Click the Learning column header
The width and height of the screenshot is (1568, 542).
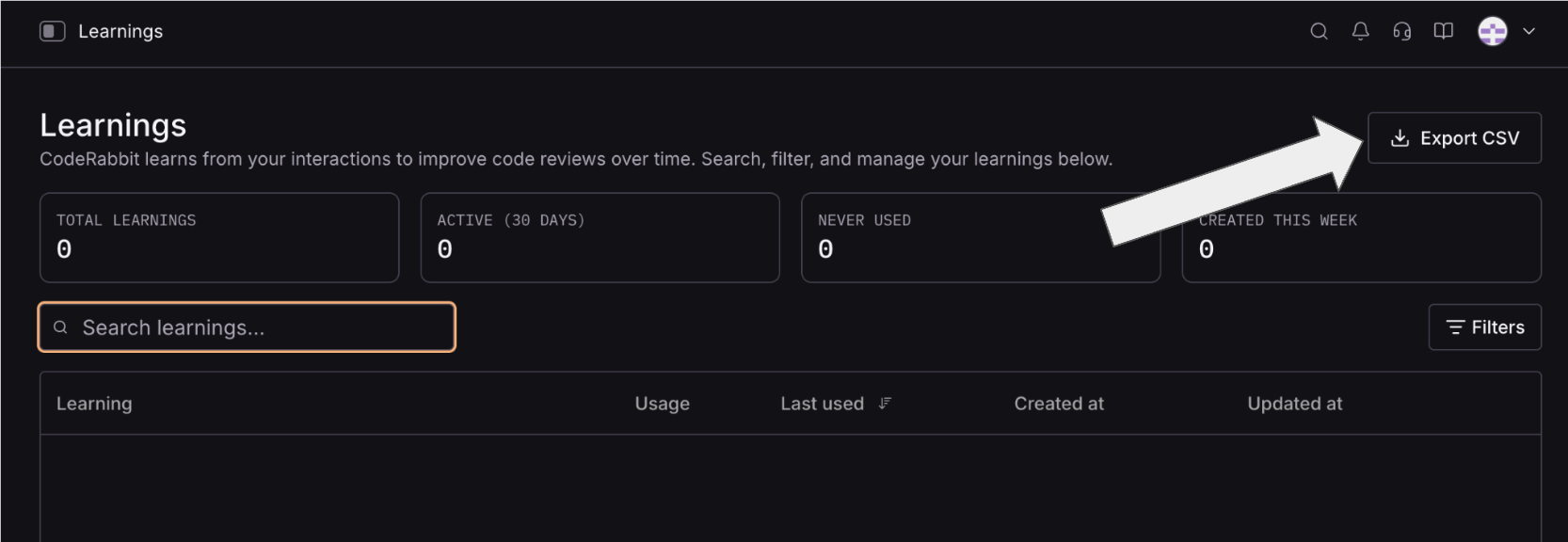pyautogui.click(x=94, y=404)
